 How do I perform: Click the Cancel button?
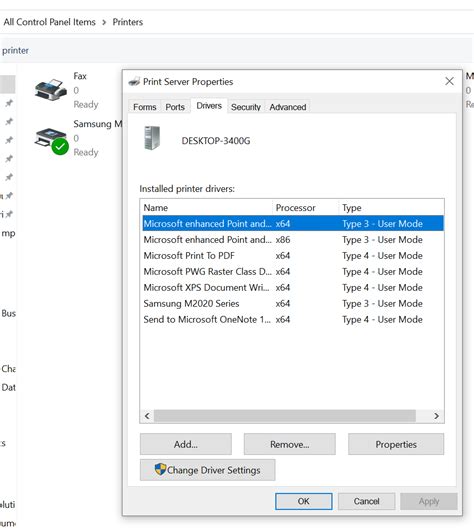pyautogui.click(x=366, y=501)
